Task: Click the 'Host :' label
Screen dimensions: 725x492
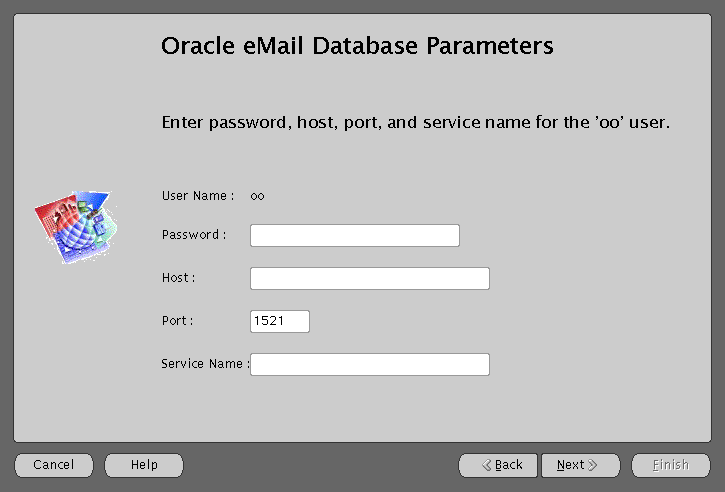Action: point(178,278)
